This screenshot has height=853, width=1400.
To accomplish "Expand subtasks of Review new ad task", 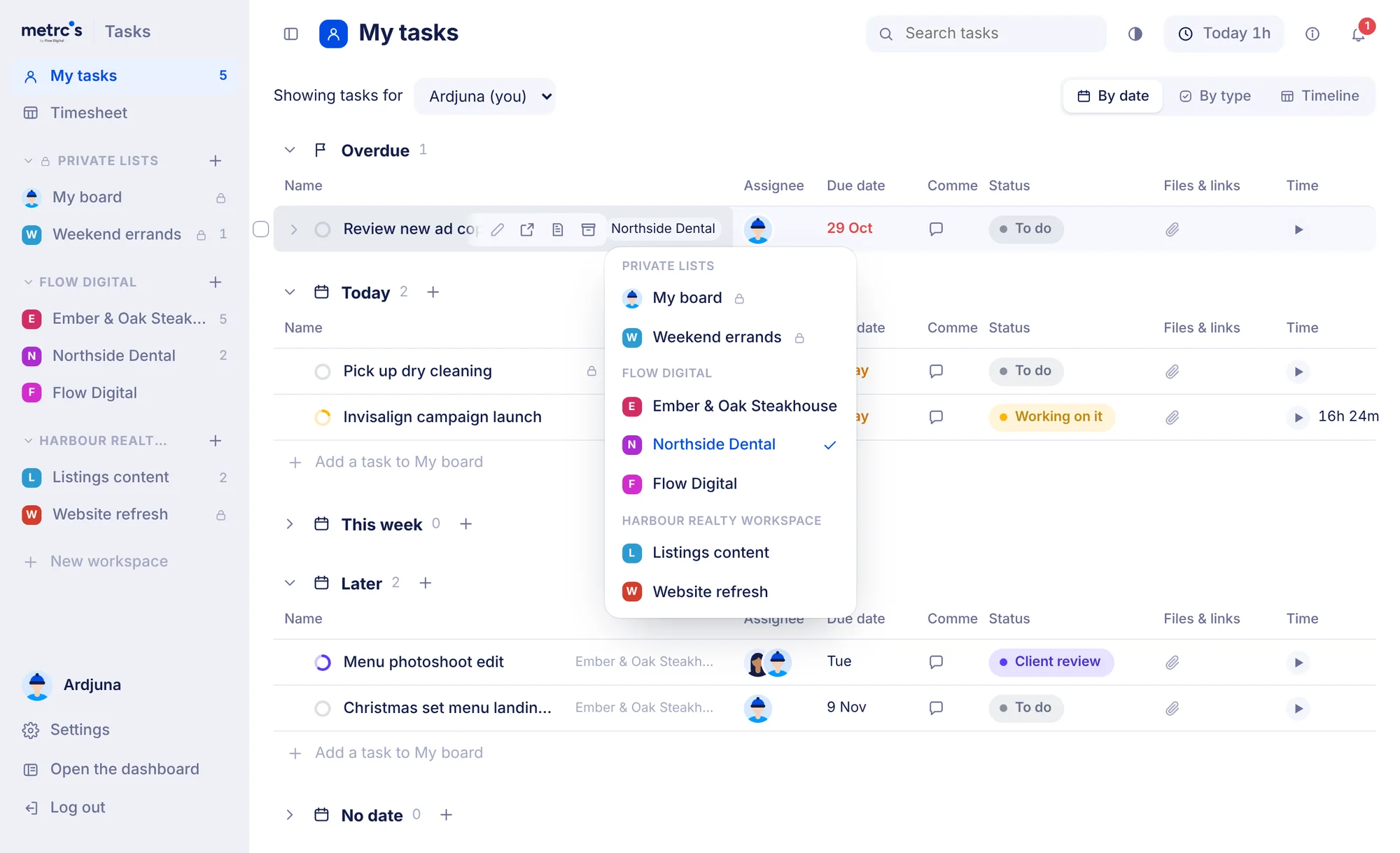I will pos(294,230).
